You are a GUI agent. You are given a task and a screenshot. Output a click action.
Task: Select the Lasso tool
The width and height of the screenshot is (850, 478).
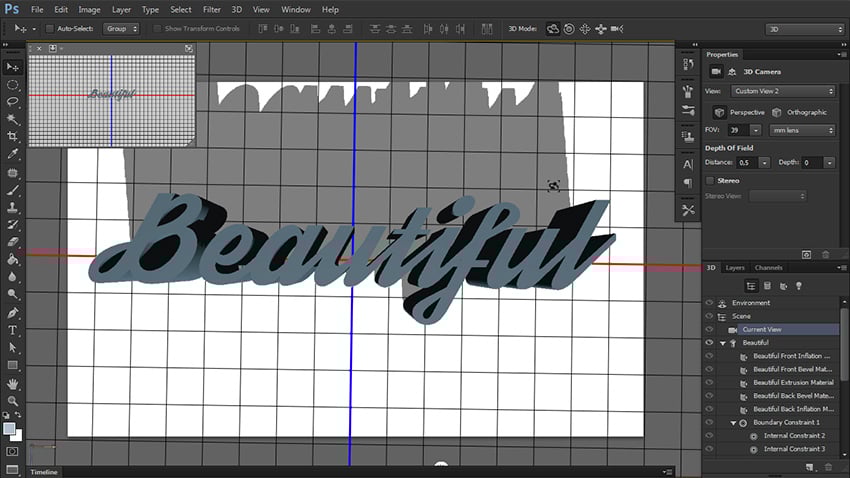(x=12, y=102)
